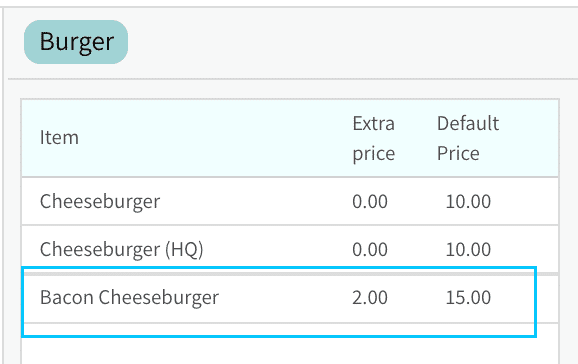Click the Default Price column header
578x364 pixels.
468,138
